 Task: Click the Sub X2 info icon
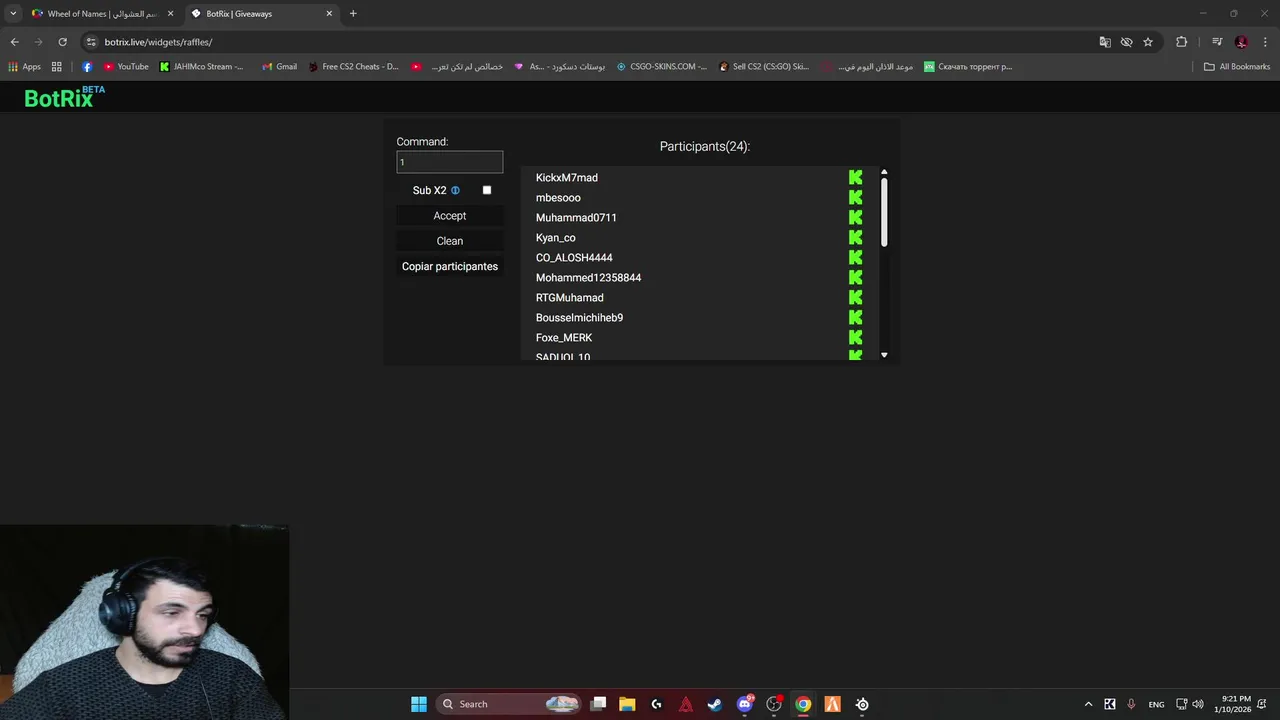tap(455, 190)
